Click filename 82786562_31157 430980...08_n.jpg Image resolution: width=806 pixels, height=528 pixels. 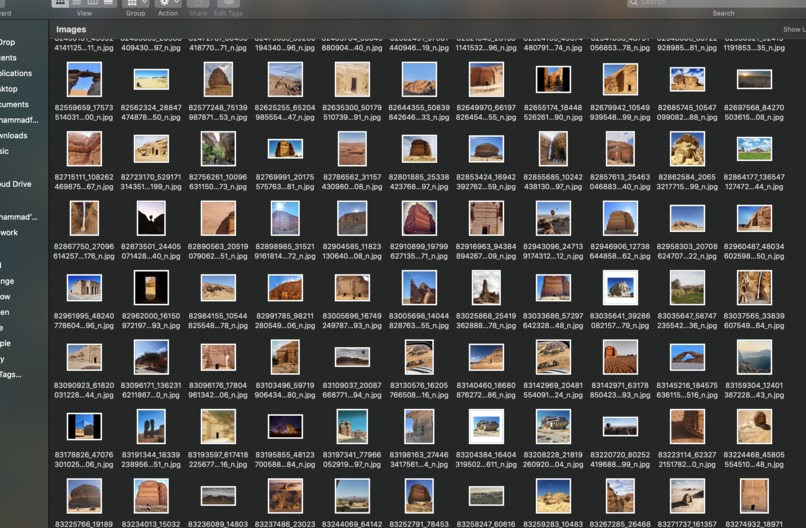[x=352, y=182]
